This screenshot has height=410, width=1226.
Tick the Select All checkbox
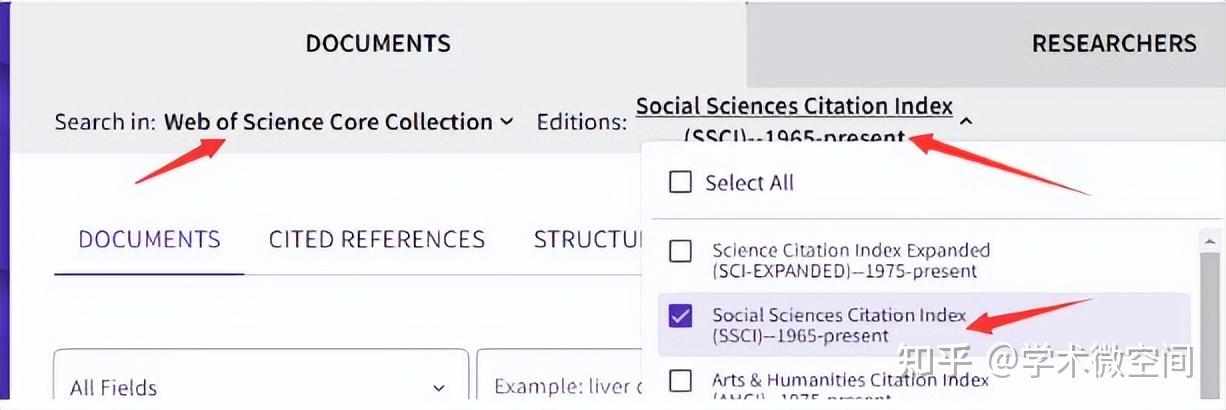[x=680, y=182]
